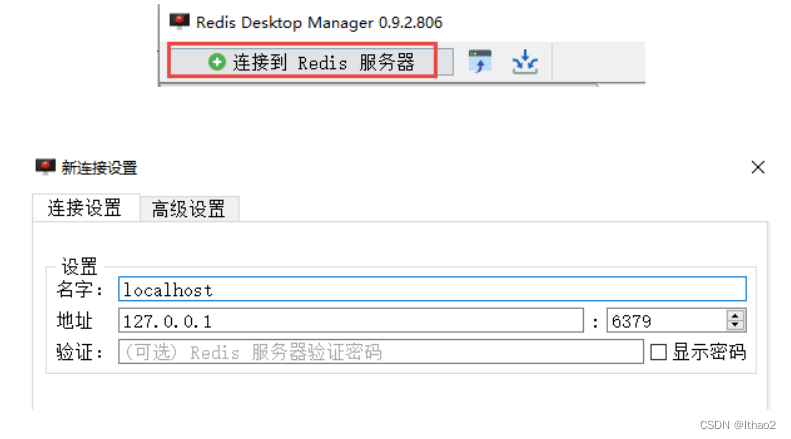
Task: Decrease the port number with down arrow
Action: point(736,325)
